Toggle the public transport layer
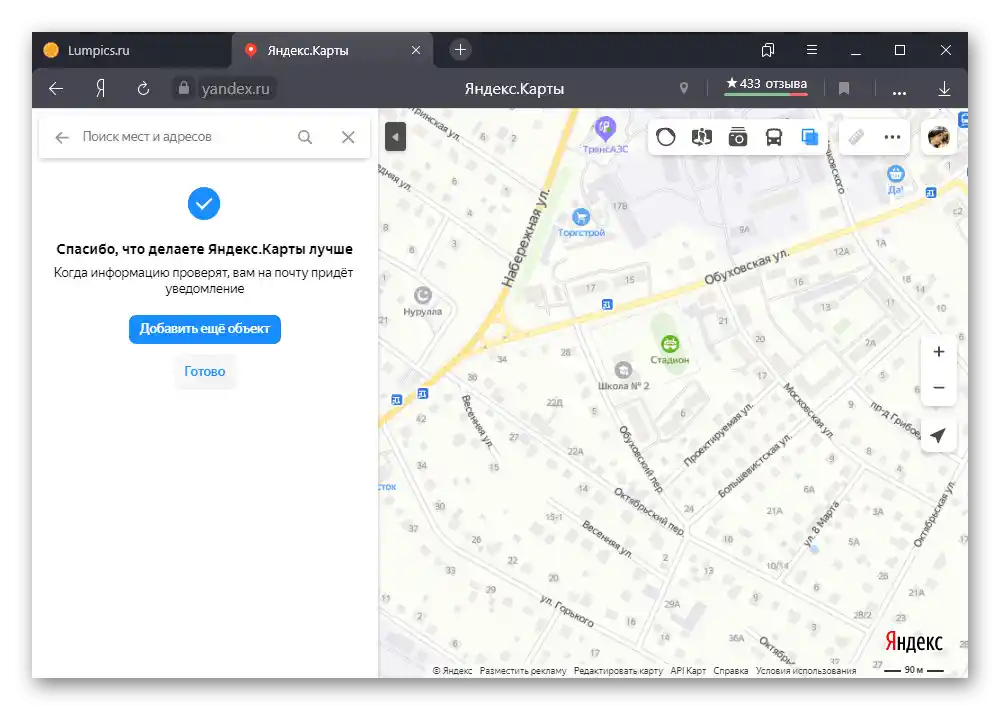This screenshot has width=1000, height=710. tap(772, 137)
